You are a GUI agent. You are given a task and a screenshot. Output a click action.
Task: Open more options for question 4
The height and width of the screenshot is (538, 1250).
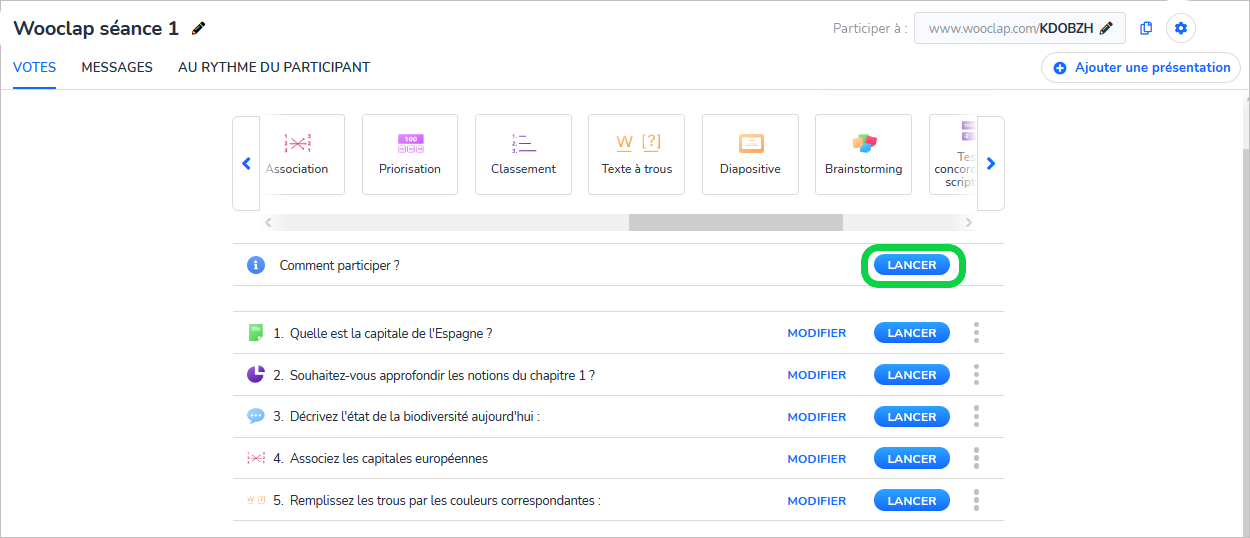(976, 459)
